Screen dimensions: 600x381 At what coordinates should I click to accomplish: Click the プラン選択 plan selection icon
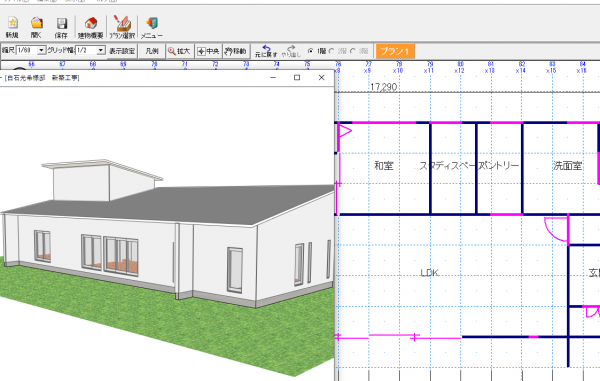(x=122, y=27)
